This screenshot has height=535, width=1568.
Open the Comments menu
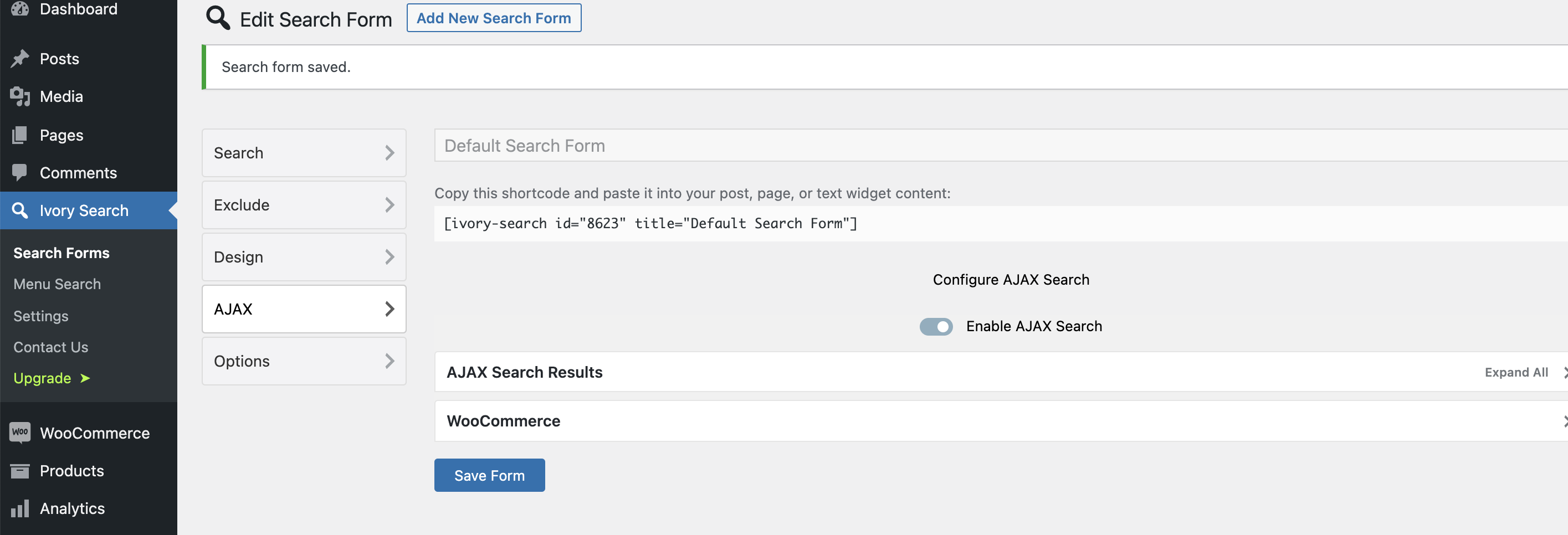click(x=78, y=173)
